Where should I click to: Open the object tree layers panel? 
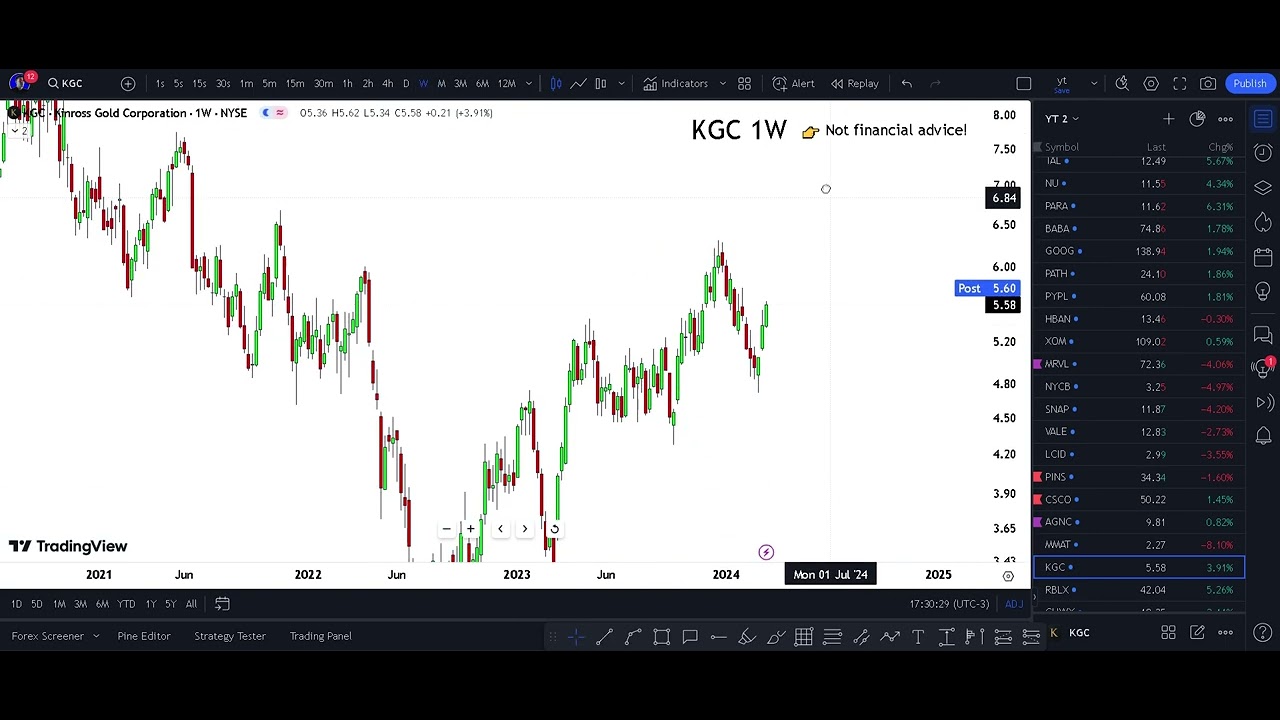1263,187
